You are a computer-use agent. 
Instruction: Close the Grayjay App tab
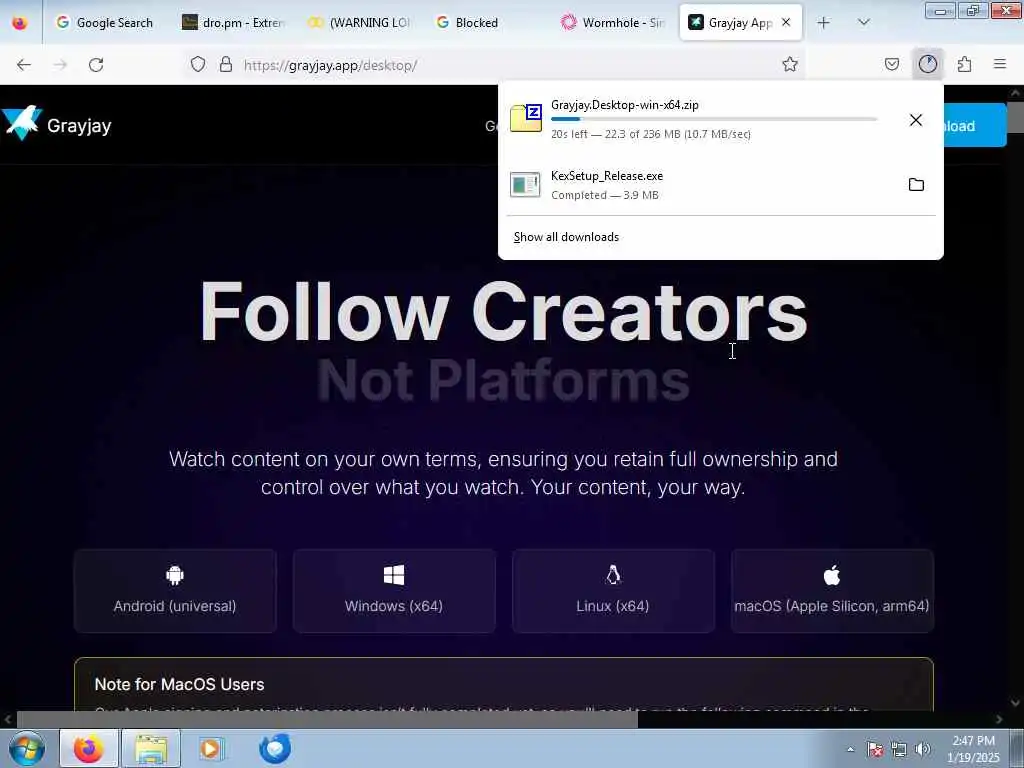point(786,22)
